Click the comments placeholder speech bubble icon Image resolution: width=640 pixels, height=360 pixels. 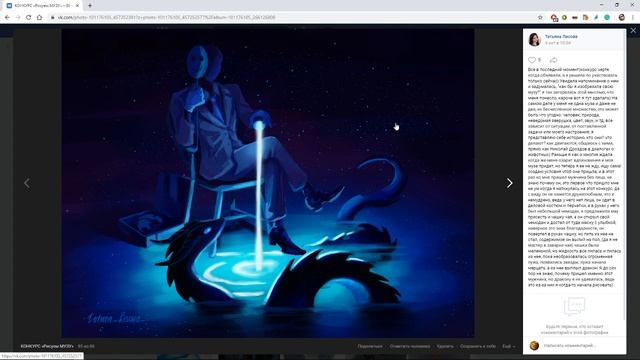click(x=574, y=306)
